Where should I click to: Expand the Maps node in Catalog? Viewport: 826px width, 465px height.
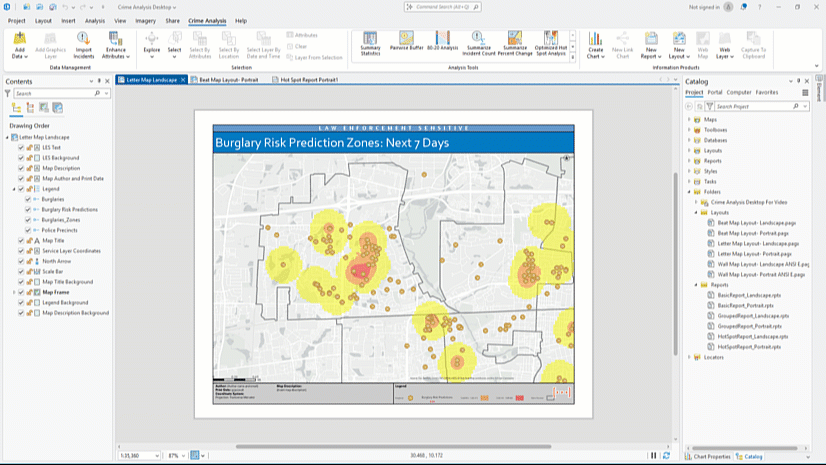coord(689,120)
